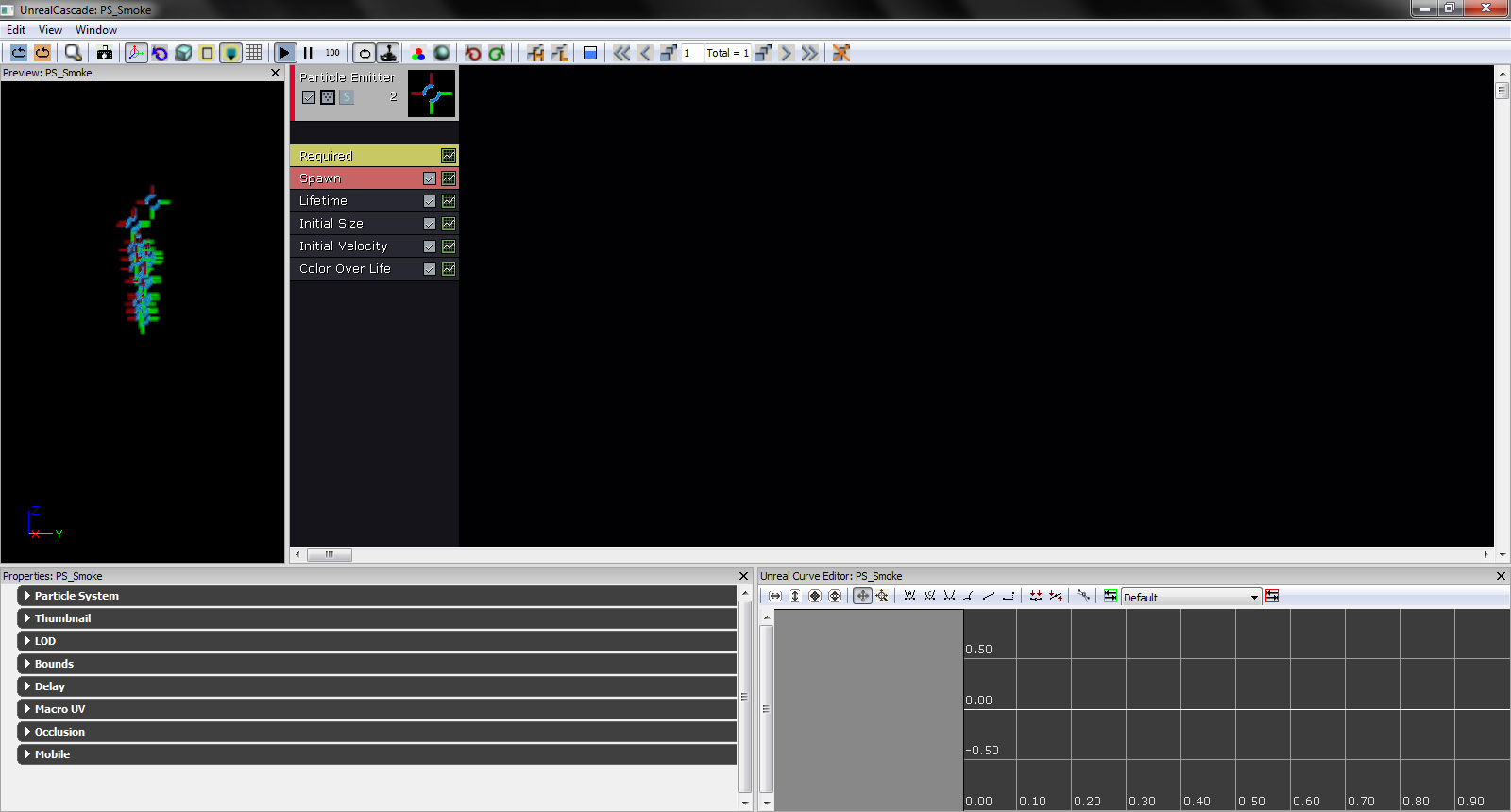This screenshot has width=1511, height=812.
Task: Click the magnifier icon in the toolbar
Action: [73, 53]
